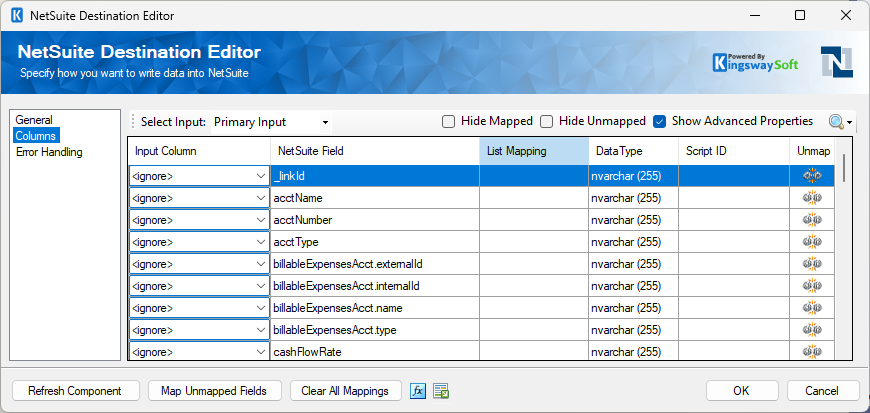This screenshot has height=413, width=870.
Task: Select the billableExpensesAcct.type cell
Action: point(375,330)
